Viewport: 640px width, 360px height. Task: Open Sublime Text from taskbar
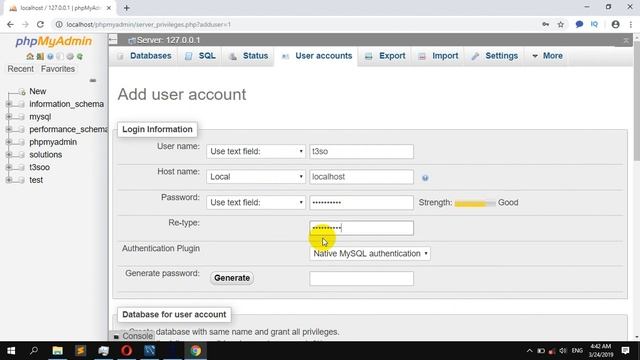pyautogui.click(x=80, y=351)
